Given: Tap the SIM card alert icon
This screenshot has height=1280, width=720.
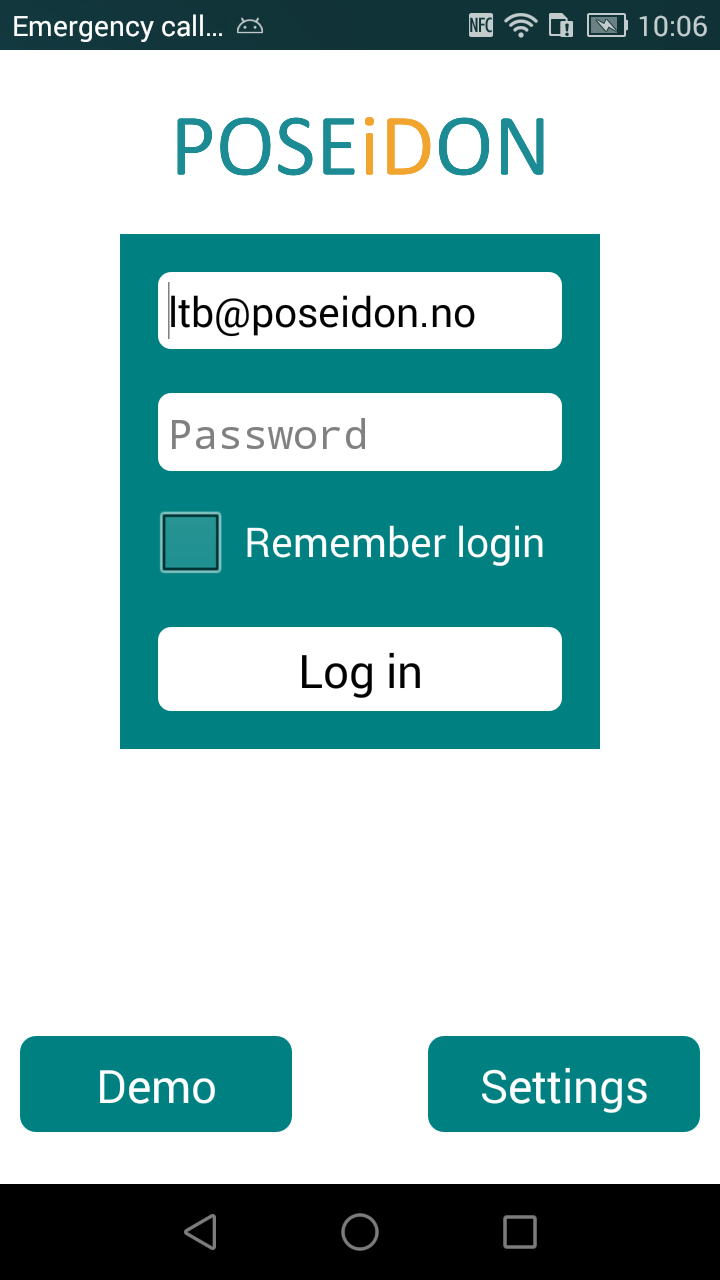Looking at the screenshot, I should pos(561,25).
